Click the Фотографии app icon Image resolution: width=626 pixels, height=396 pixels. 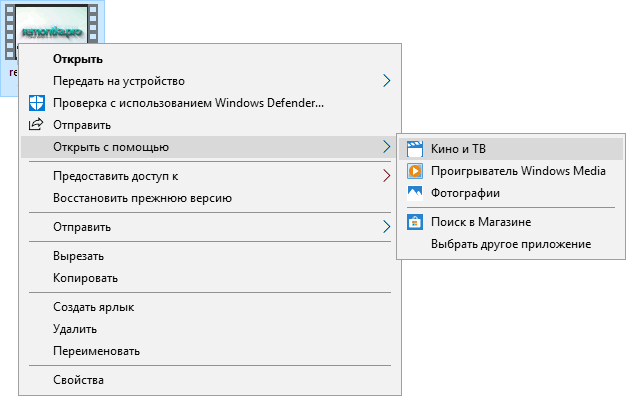415,193
